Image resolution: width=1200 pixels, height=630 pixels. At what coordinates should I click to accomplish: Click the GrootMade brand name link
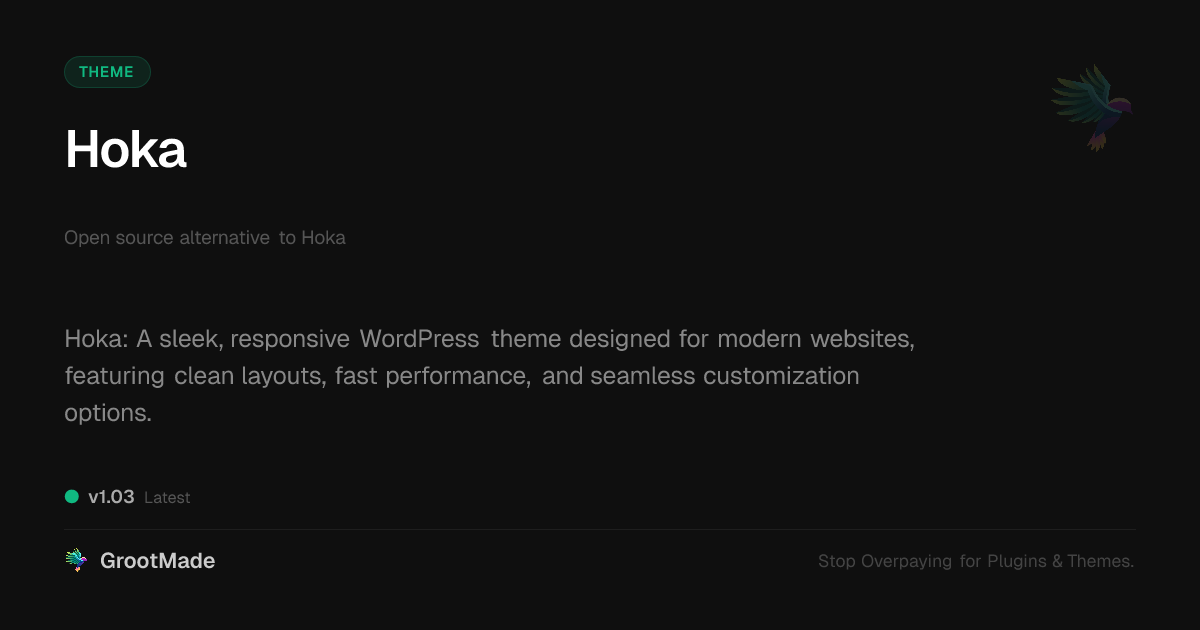(x=157, y=560)
